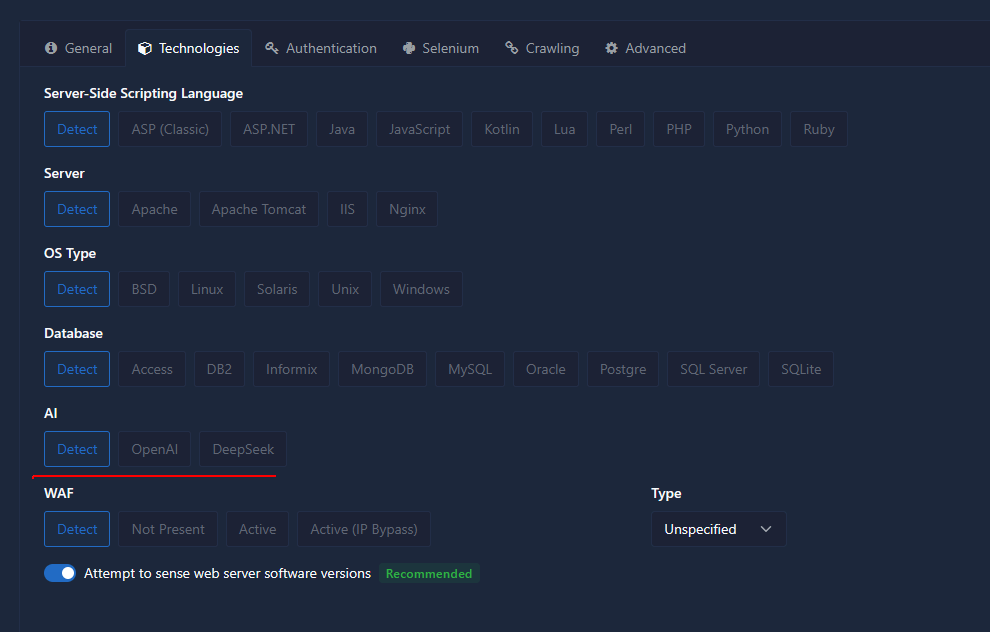Select Lua as scripting language

point(564,129)
